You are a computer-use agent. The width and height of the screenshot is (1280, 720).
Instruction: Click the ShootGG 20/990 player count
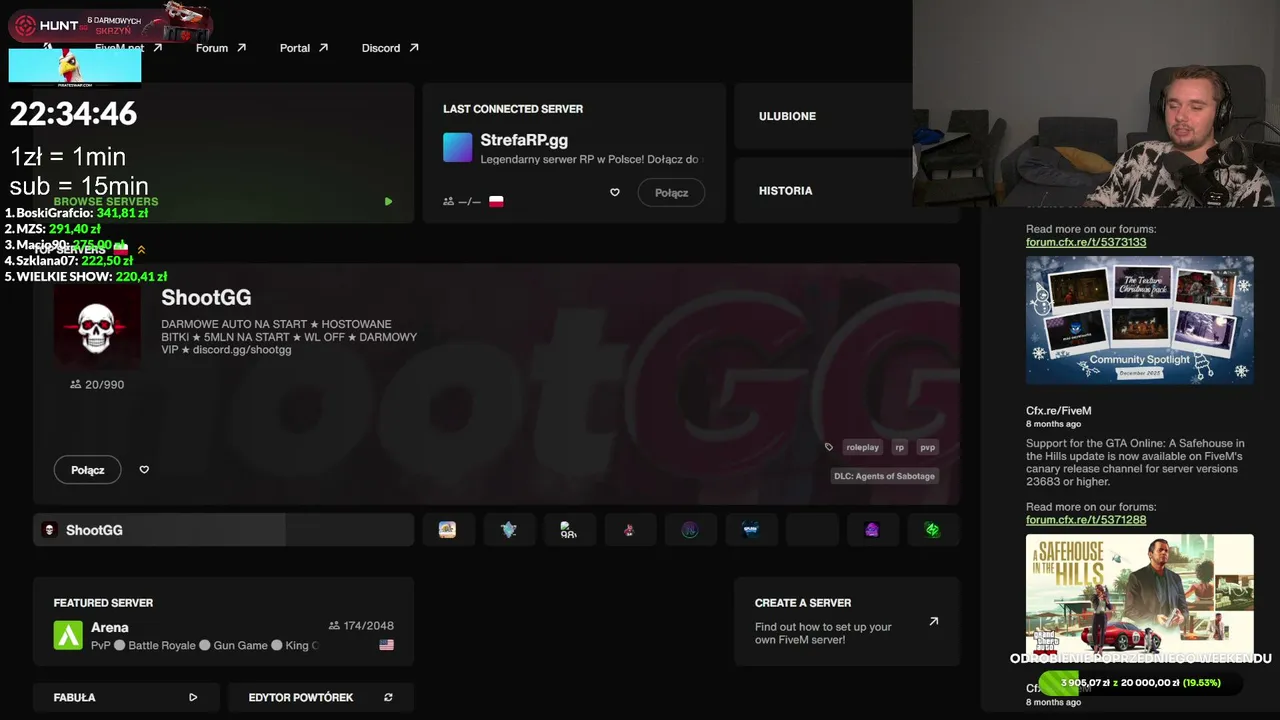tap(97, 384)
